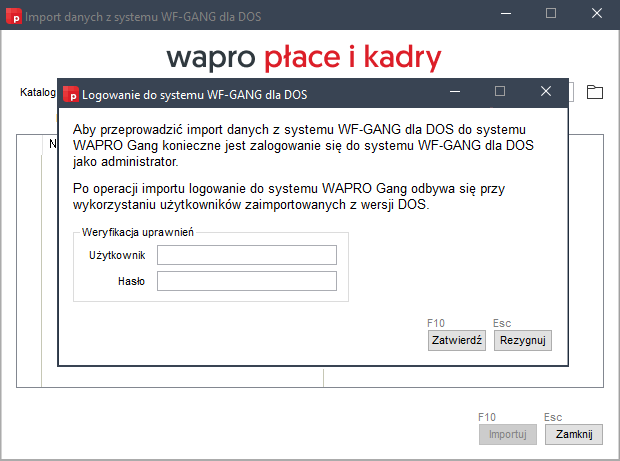Click the Esc hint above Zamknij

coord(553,417)
